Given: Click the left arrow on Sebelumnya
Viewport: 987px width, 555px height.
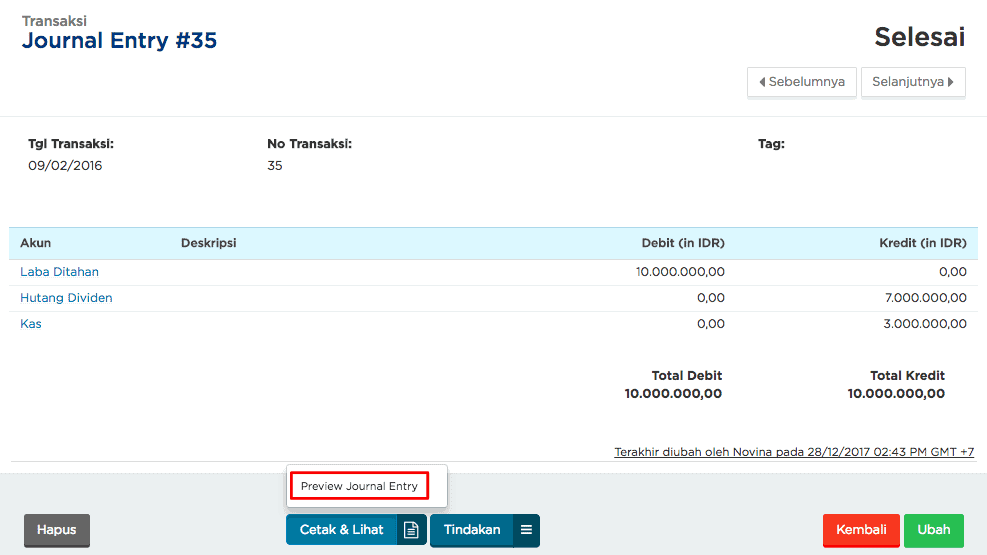Looking at the screenshot, I should pos(762,82).
